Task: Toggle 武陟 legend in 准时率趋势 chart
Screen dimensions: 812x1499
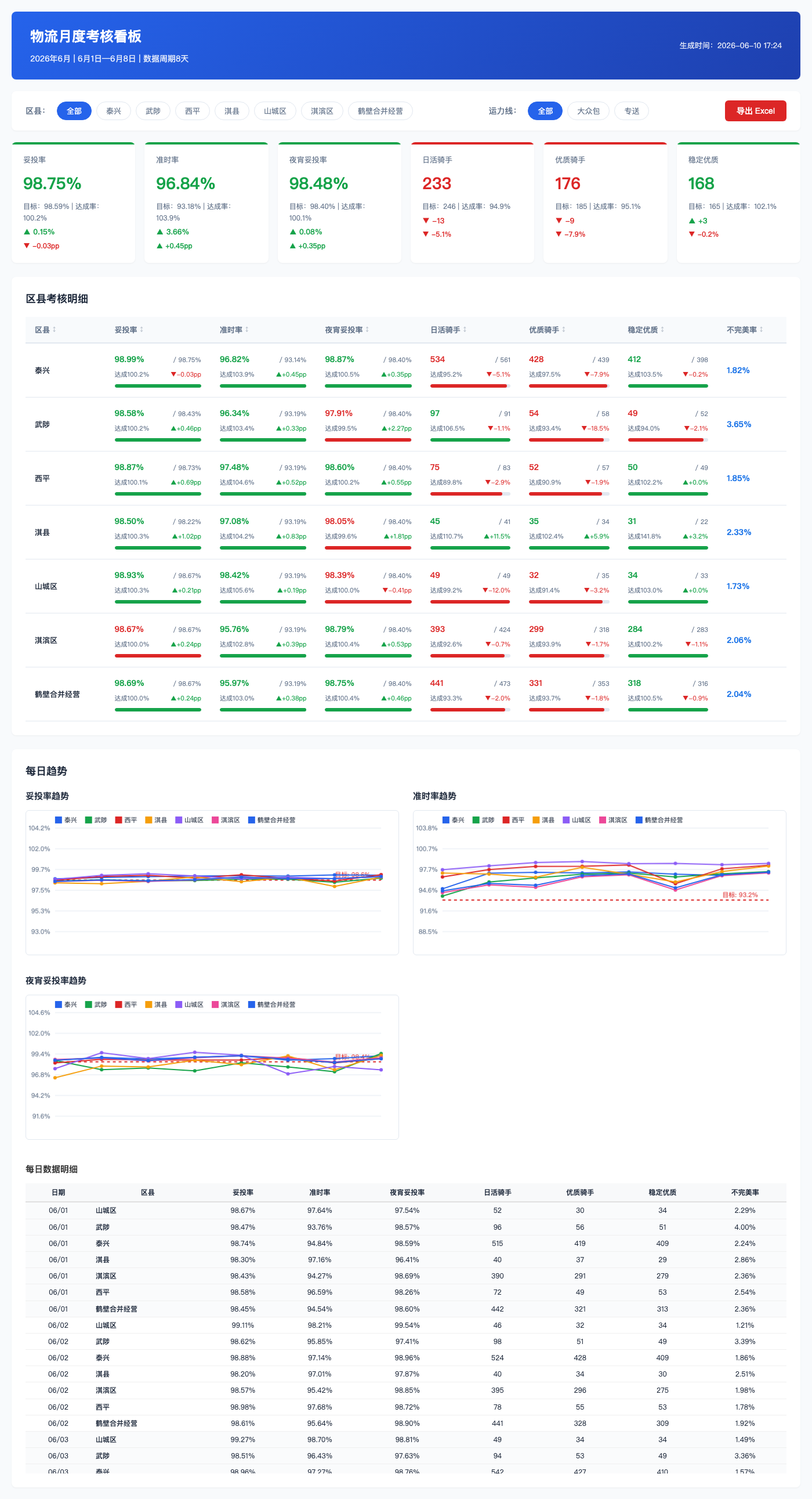Action: coord(483,820)
